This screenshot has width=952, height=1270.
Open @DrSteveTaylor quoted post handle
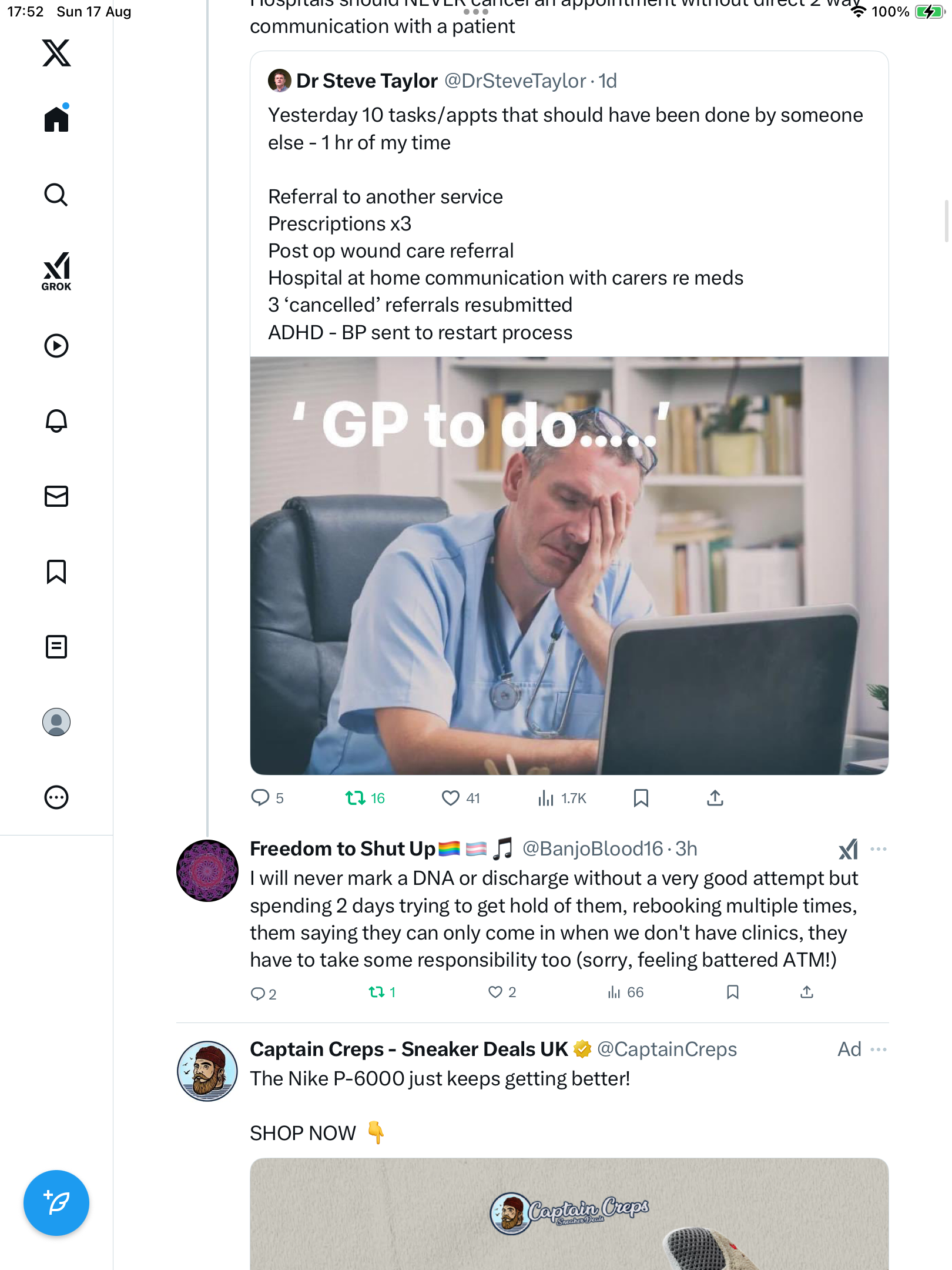(514, 81)
